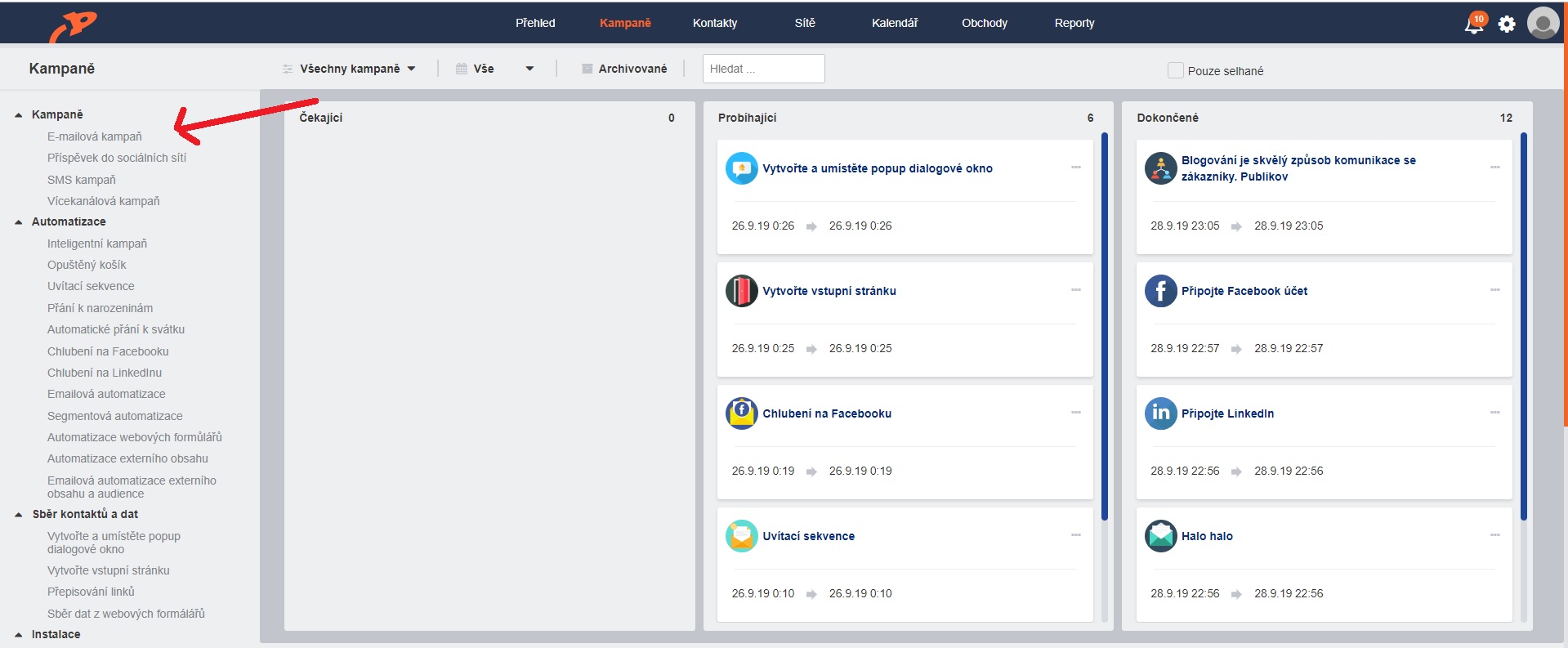Click the popup dialog campaign icon
Screen dimensions: 1568x648
click(741, 168)
